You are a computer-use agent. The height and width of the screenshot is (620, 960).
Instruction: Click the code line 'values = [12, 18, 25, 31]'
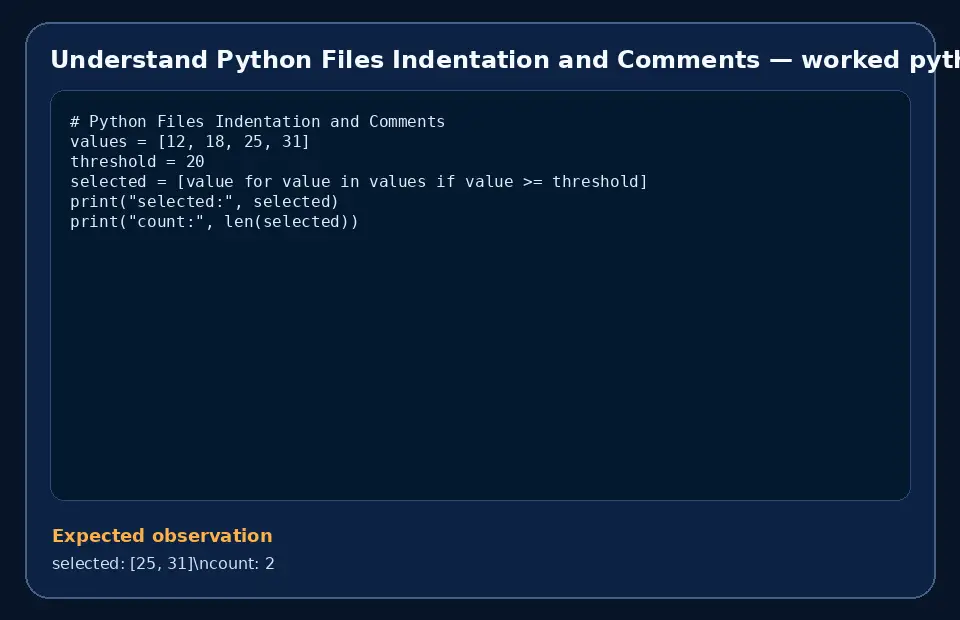click(x=190, y=142)
